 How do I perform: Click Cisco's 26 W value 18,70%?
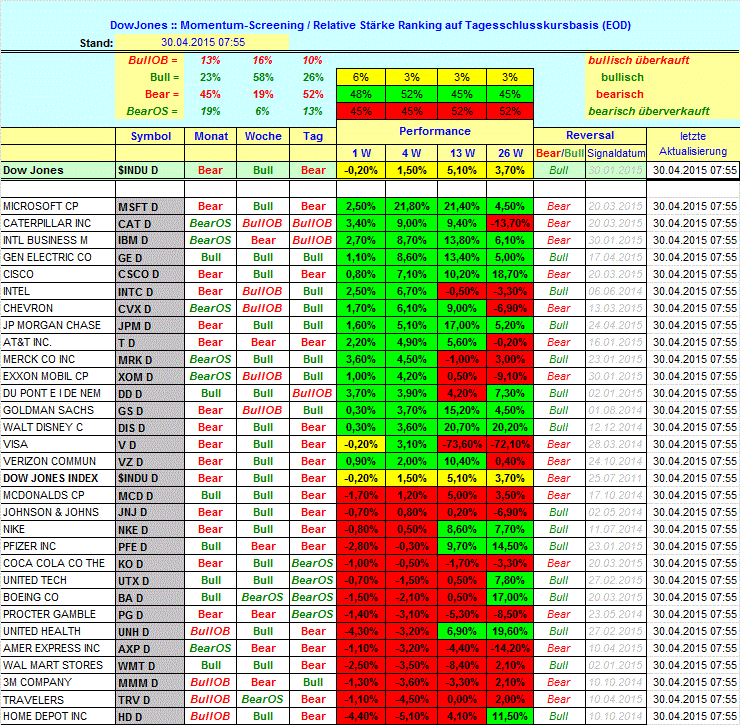[510, 274]
